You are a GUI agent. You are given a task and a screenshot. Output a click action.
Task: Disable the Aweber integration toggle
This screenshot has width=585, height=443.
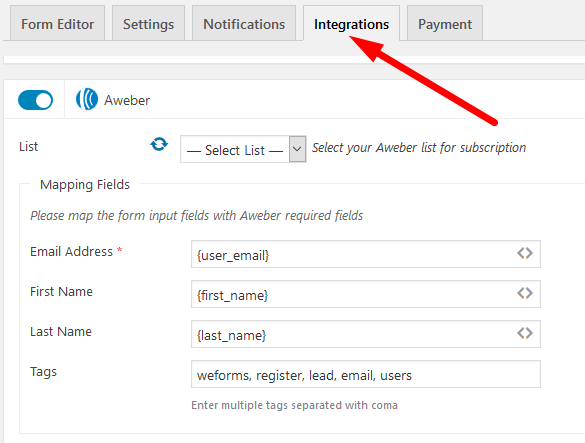(x=35, y=100)
